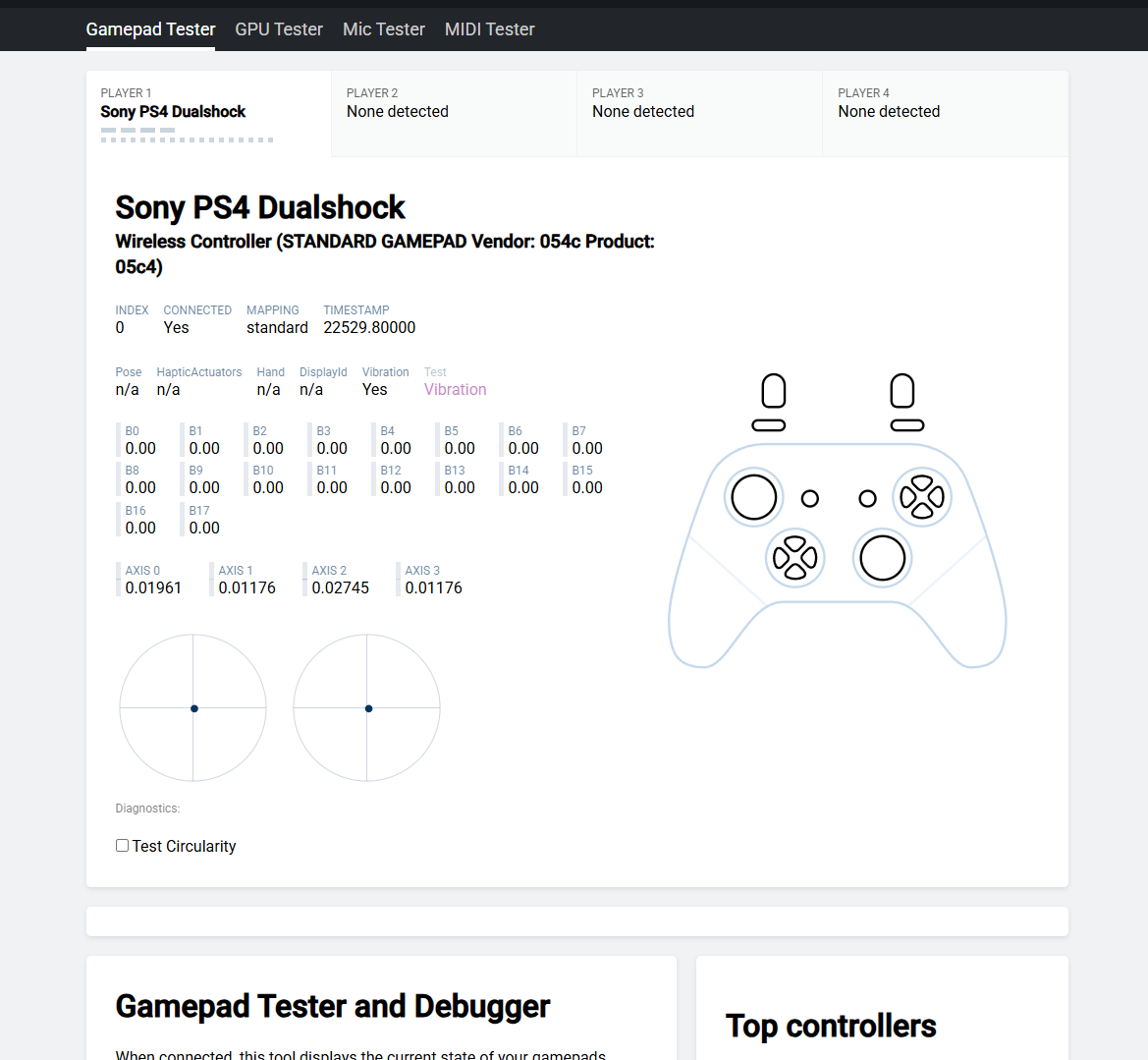The image size is (1148, 1060).
Task: Click the Top controllers heading
Action: tap(830, 1027)
